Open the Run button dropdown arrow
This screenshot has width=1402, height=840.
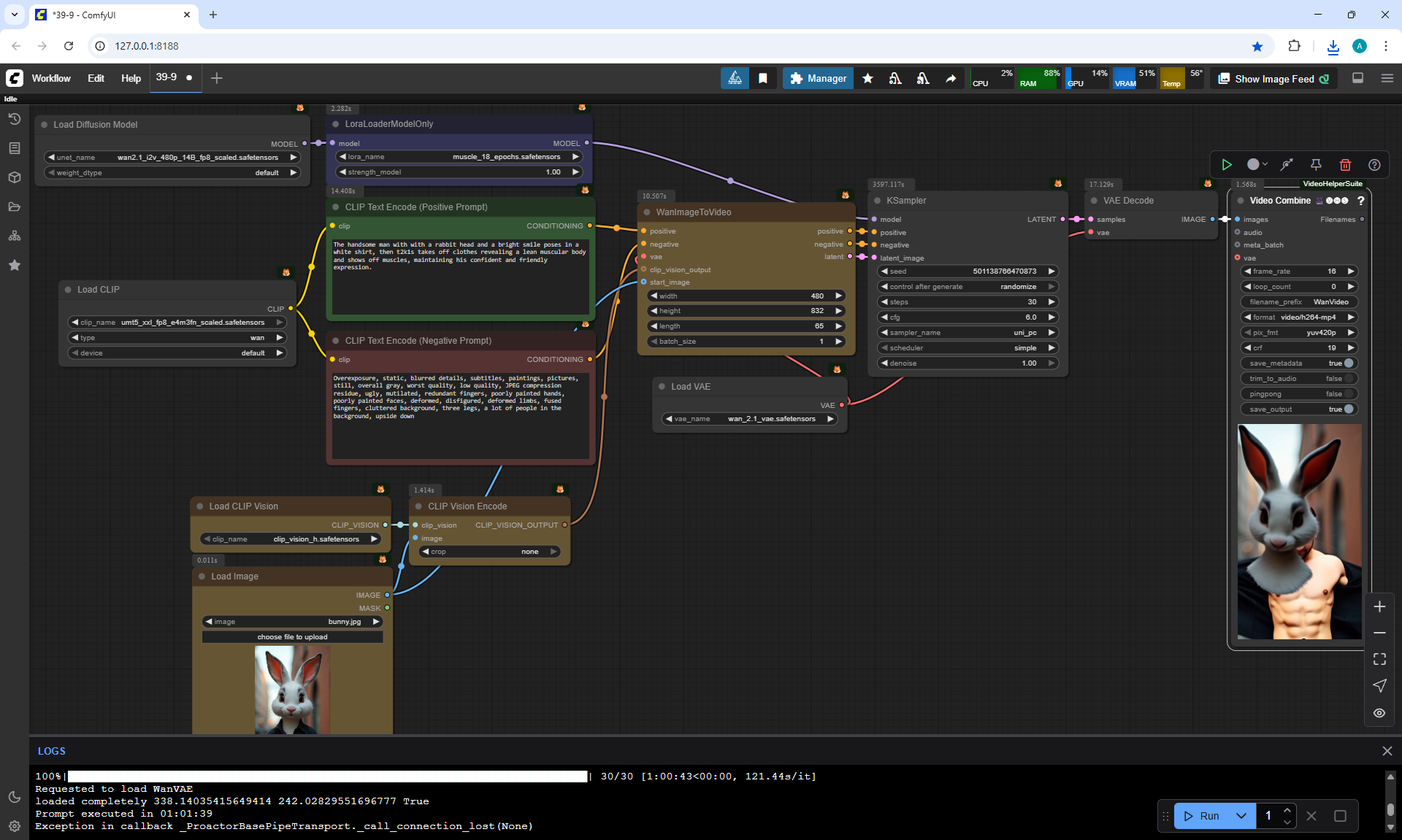[x=1241, y=816]
